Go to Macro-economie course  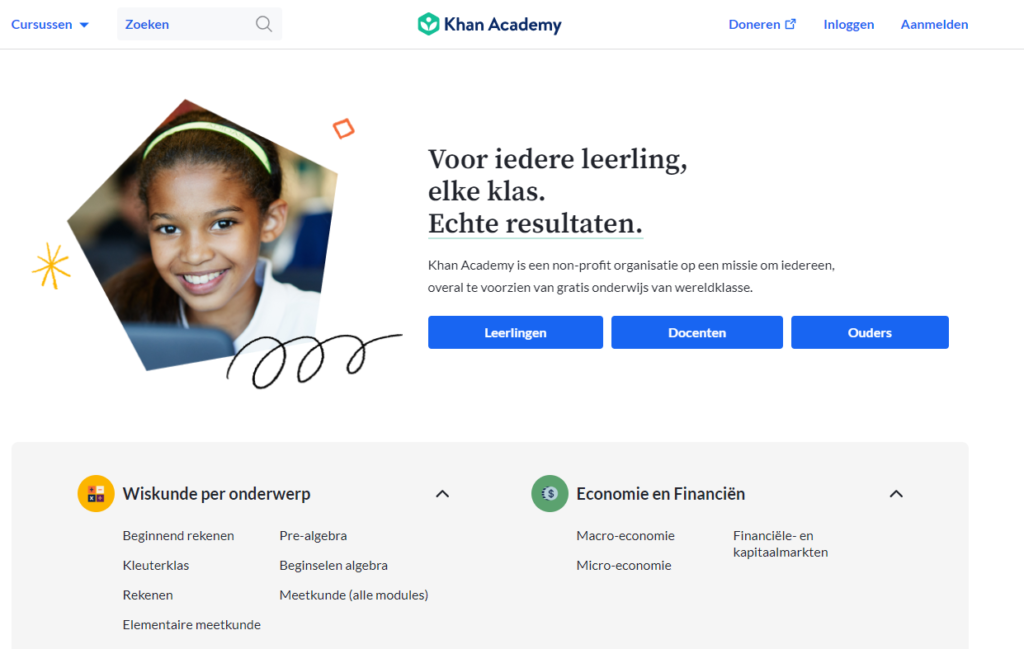tap(625, 535)
